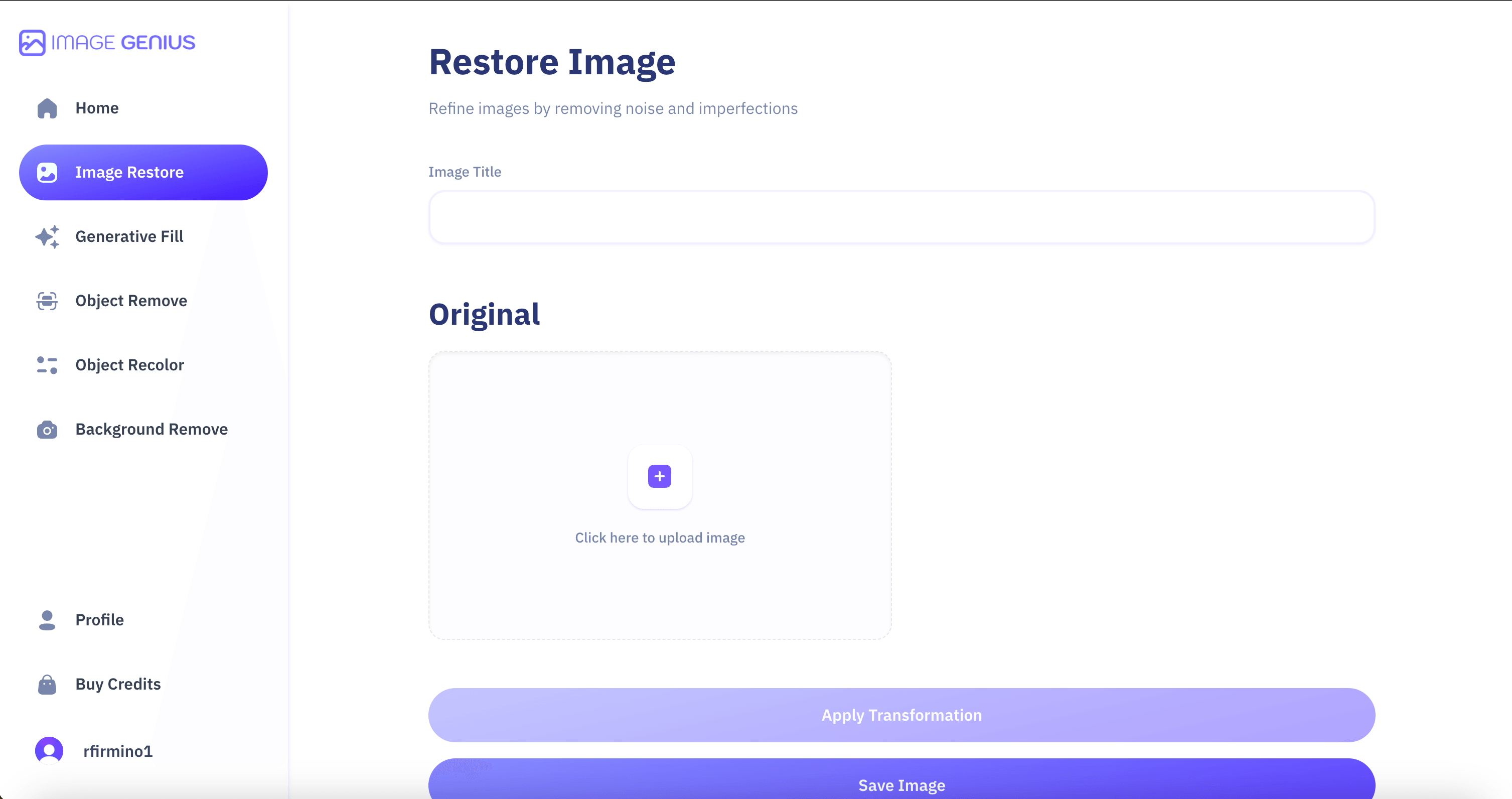Click the Image Genius logo icon

(x=32, y=43)
